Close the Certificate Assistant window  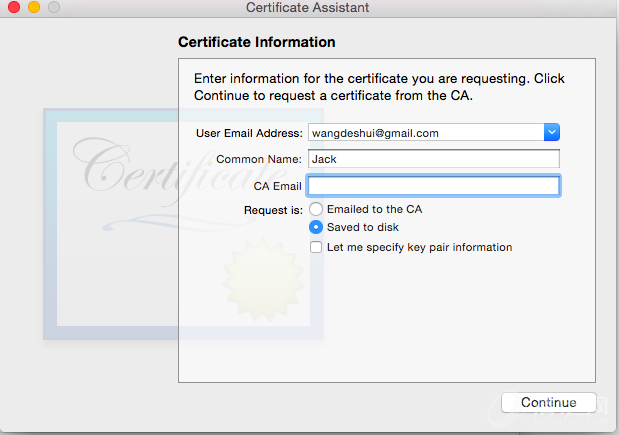14,8
